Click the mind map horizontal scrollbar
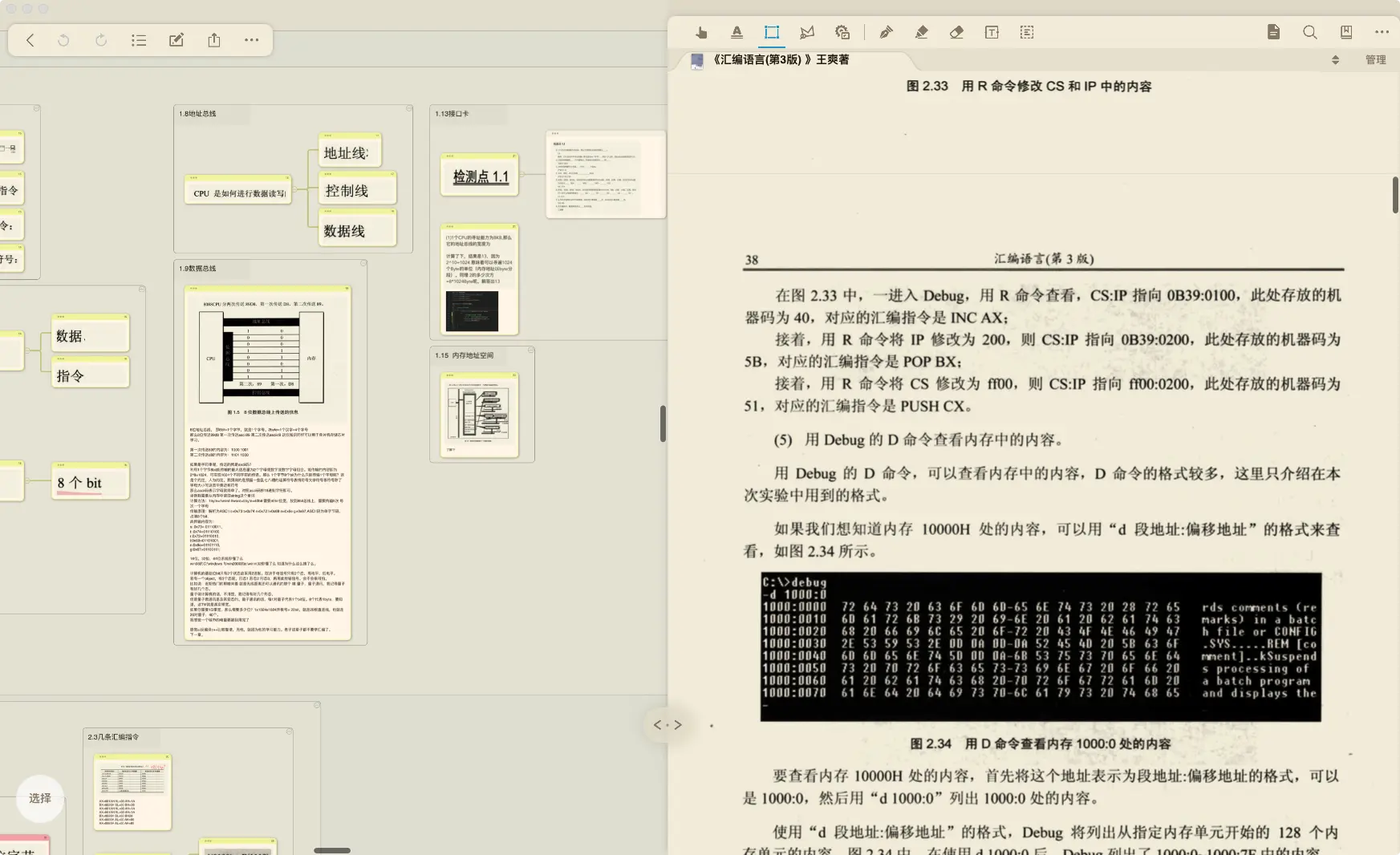The image size is (1400, 855). tap(331, 850)
